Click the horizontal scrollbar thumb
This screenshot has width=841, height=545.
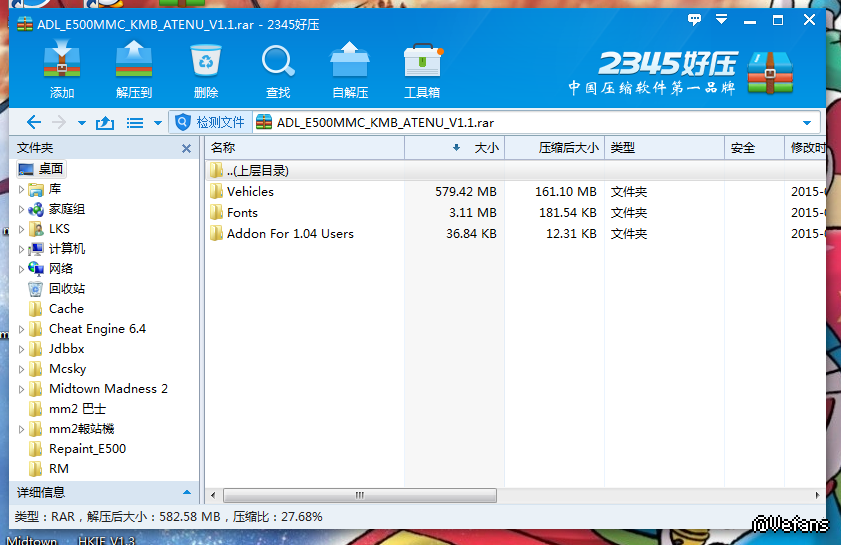click(x=359, y=495)
